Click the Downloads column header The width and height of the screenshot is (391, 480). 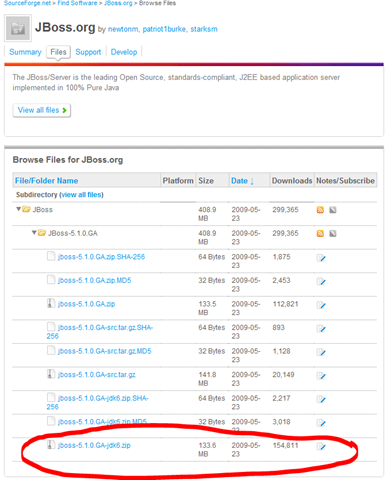pyautogui.click(x=292, y=181)
